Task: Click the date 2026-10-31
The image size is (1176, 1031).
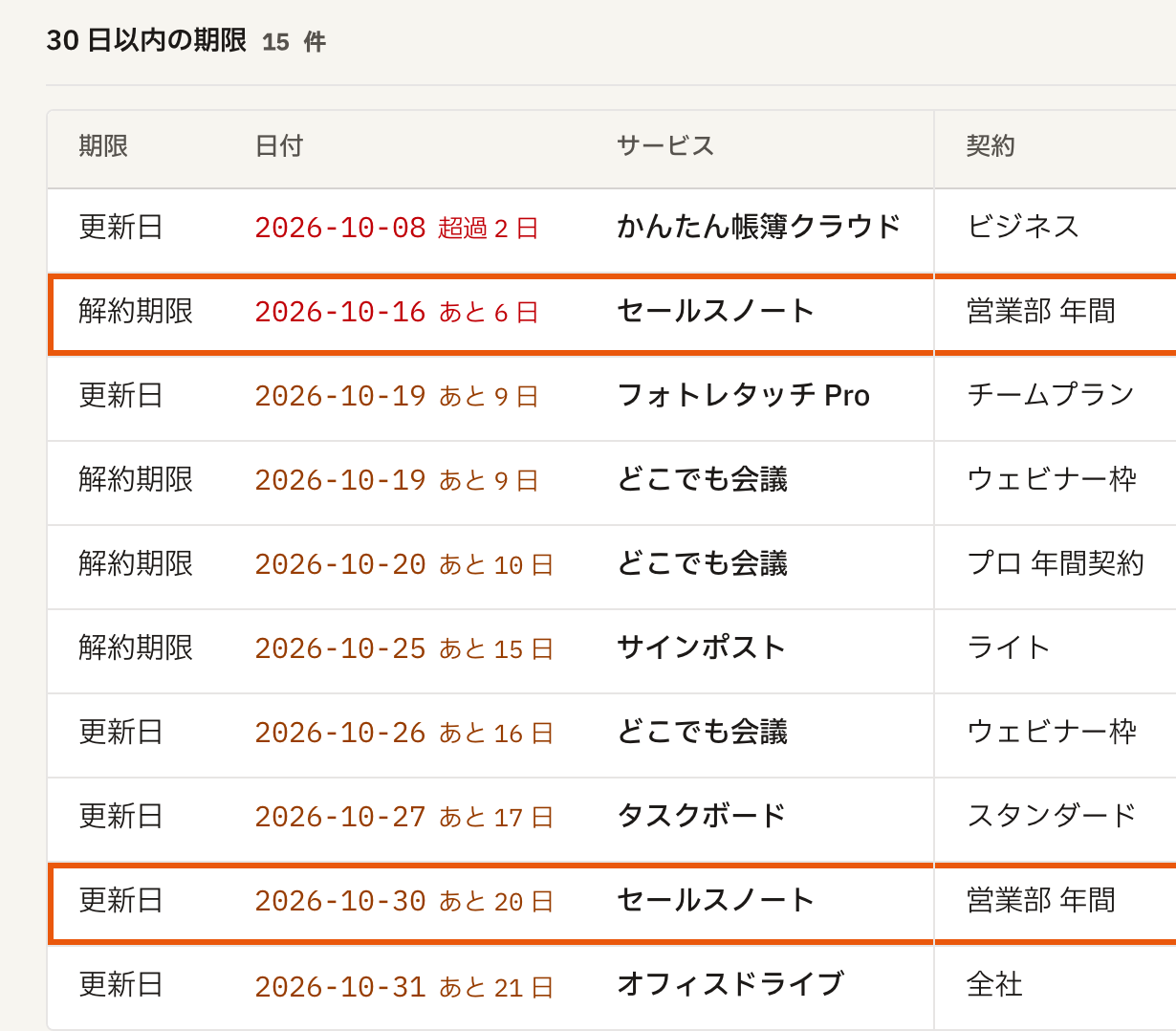Action: click(340, 987)
